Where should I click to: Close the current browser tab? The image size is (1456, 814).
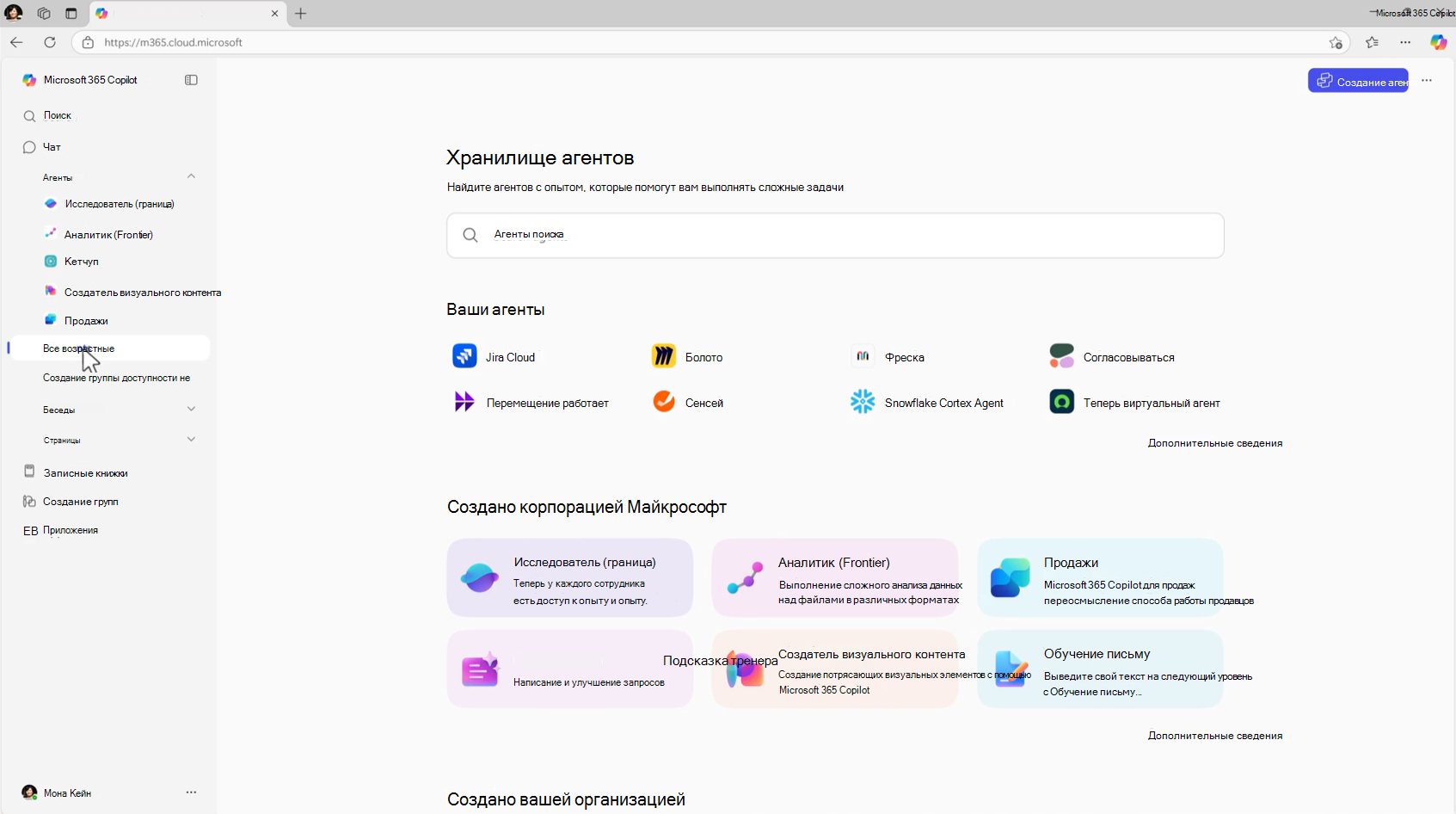(x=274, y=14)
